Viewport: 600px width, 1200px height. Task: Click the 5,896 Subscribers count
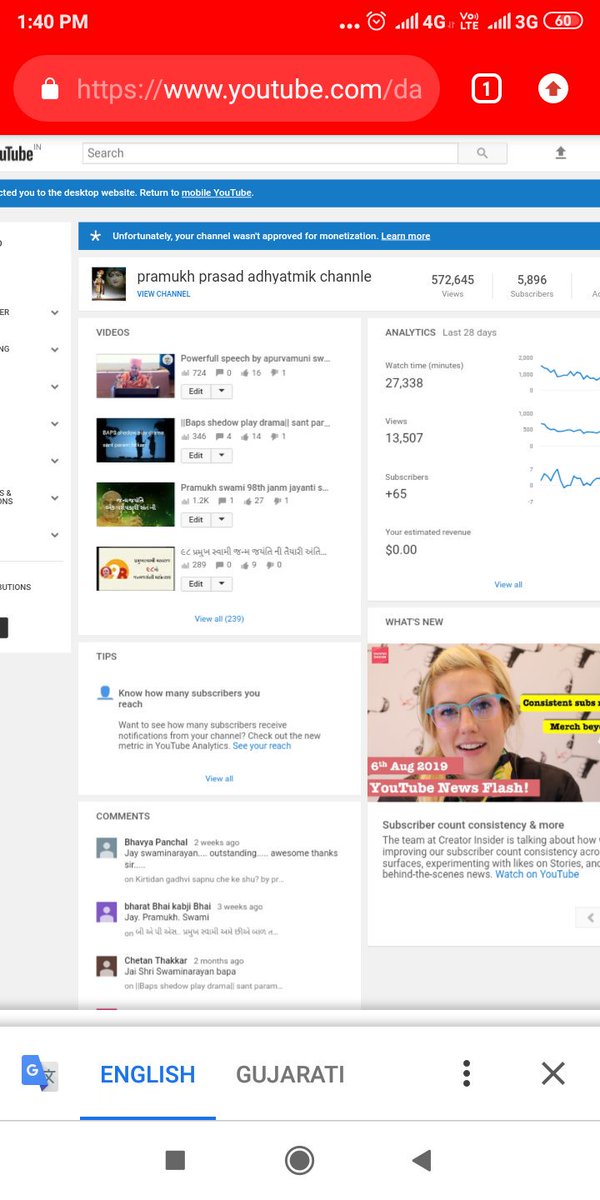[532, 280]
